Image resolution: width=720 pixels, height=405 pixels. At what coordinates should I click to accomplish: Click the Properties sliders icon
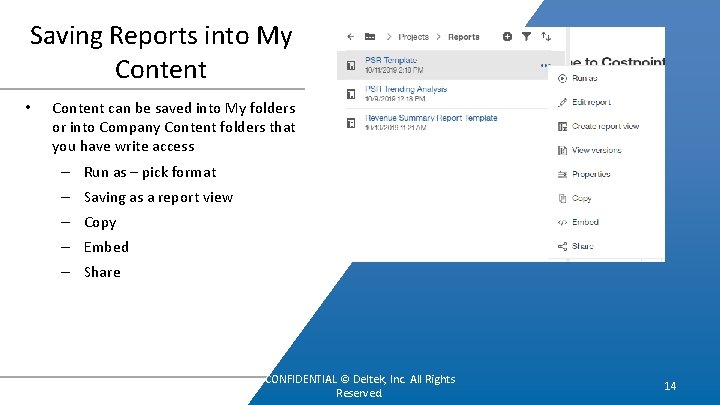[x=562, y=174]
